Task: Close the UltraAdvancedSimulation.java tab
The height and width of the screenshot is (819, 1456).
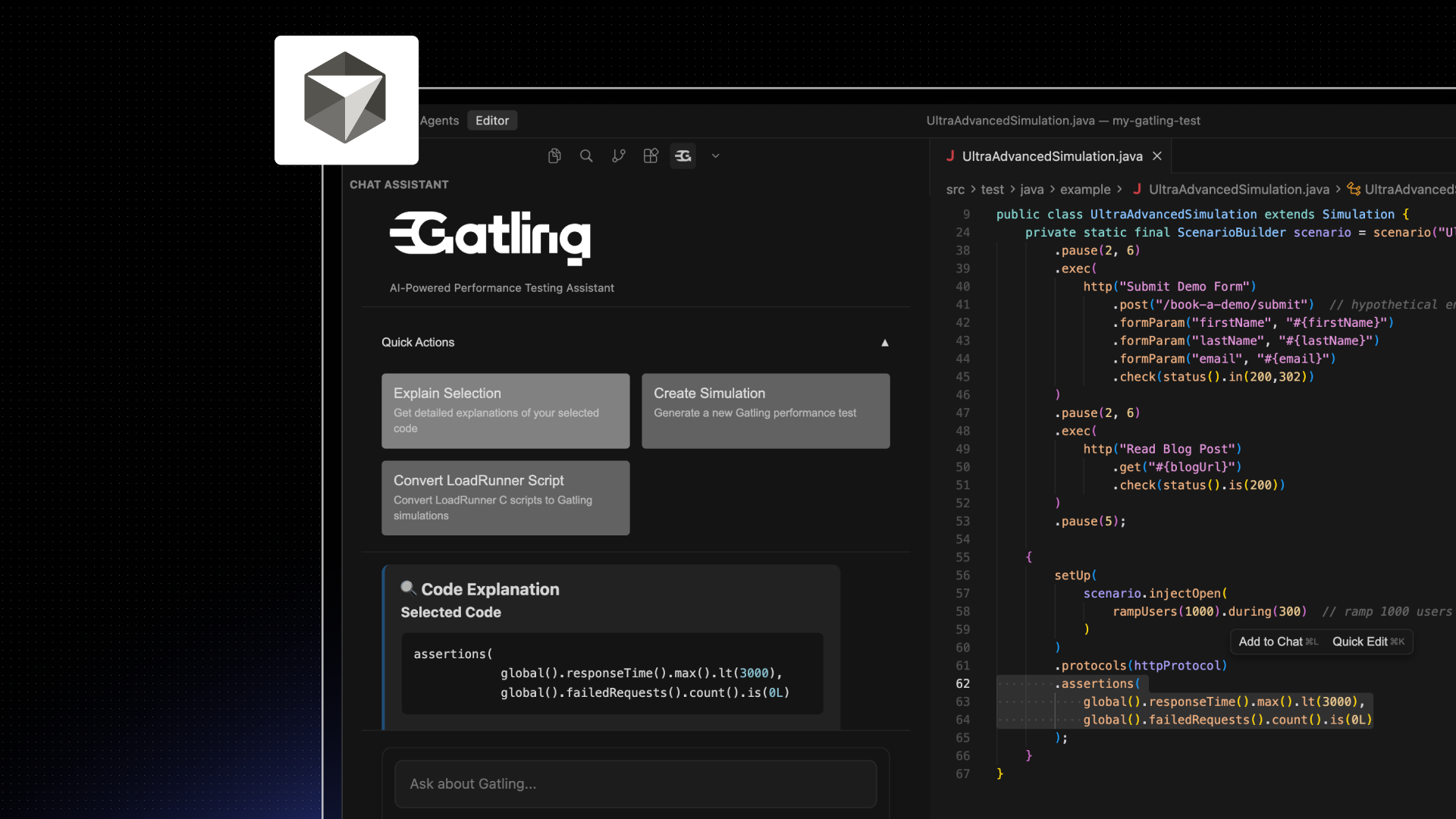Action: pyautogui.click(x=1157, y=155)
